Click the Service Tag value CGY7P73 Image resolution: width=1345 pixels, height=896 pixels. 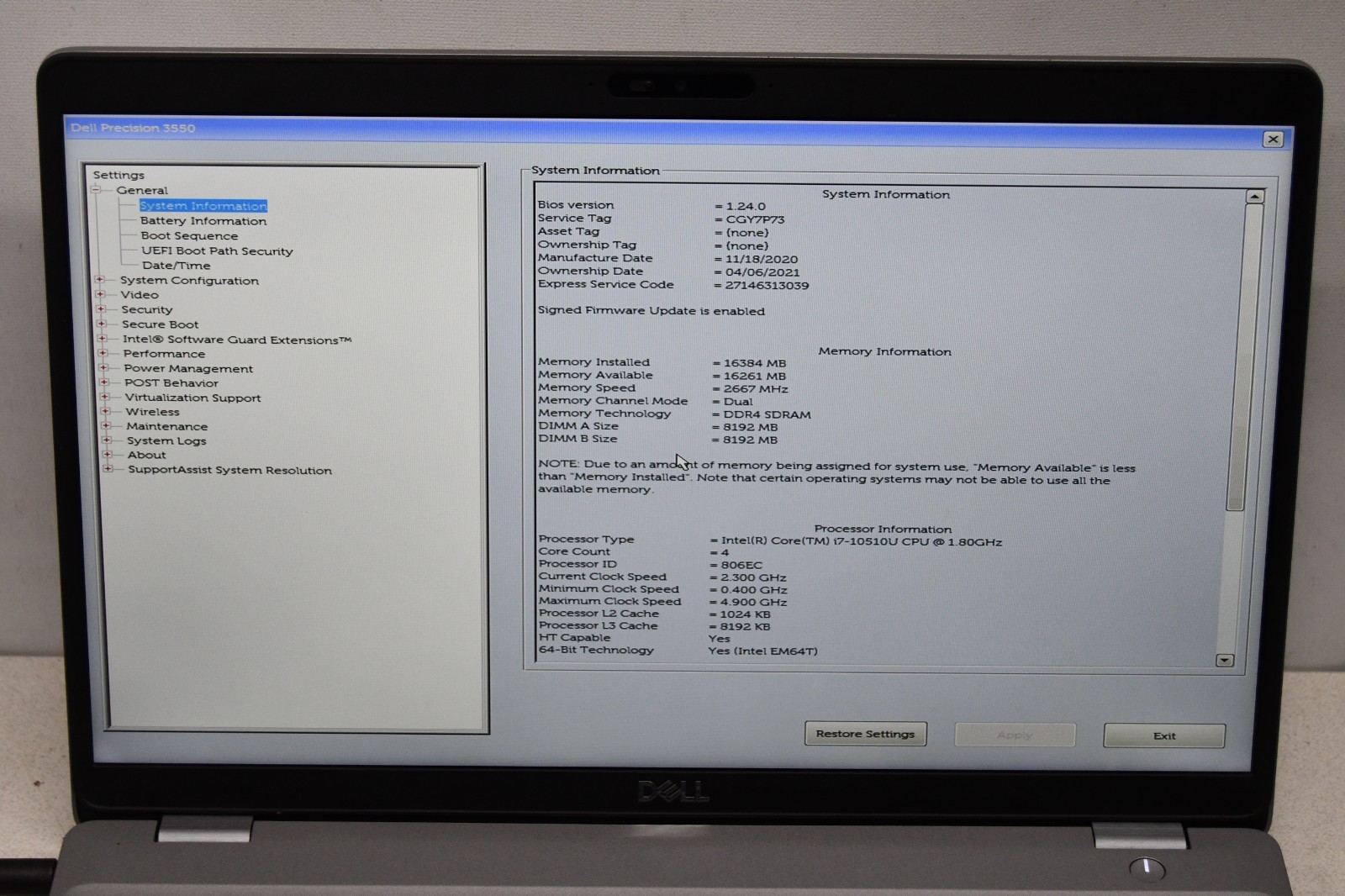[x=755, y=219]
